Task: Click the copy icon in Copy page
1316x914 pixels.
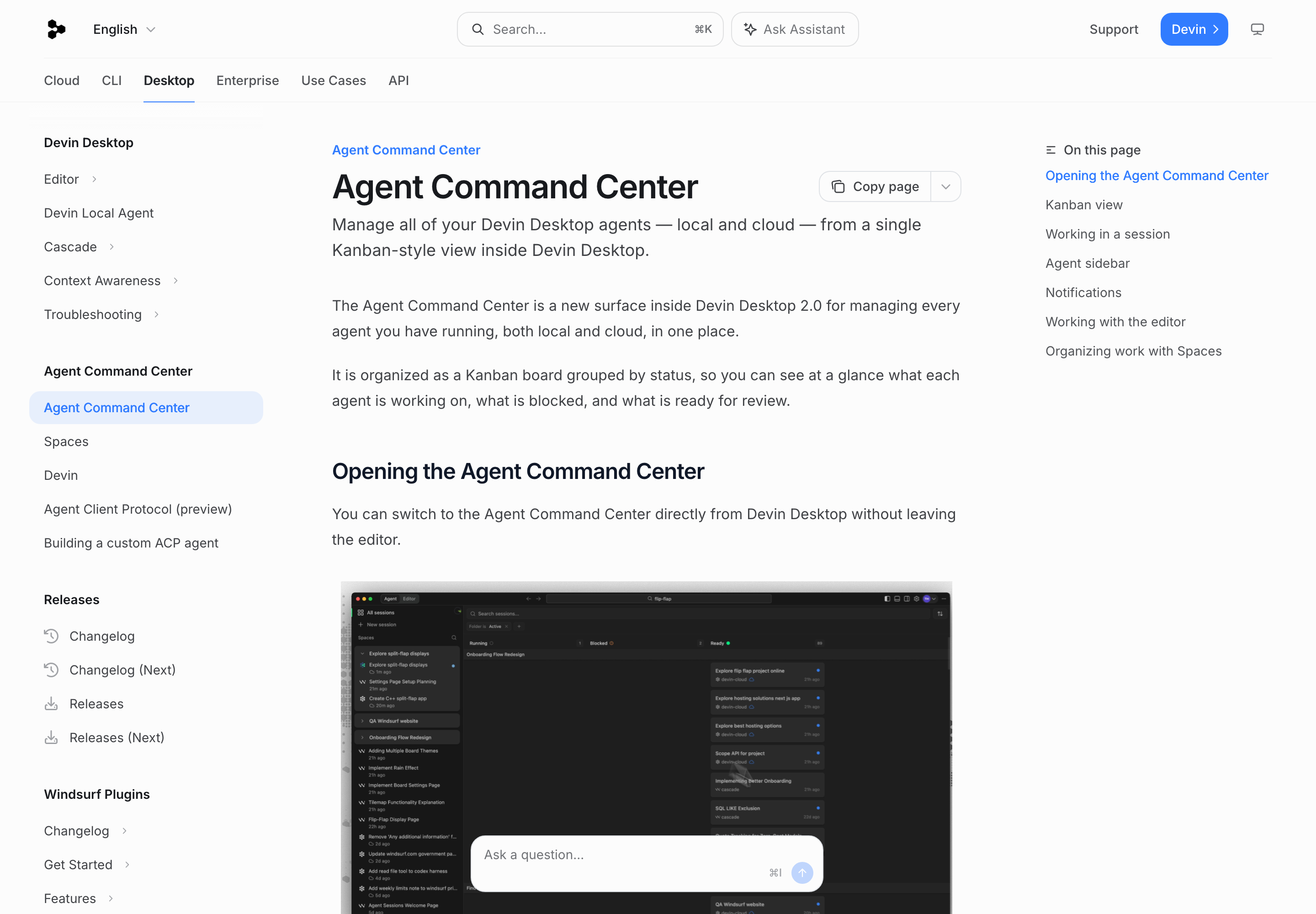Action: click(x=838, y=187)
